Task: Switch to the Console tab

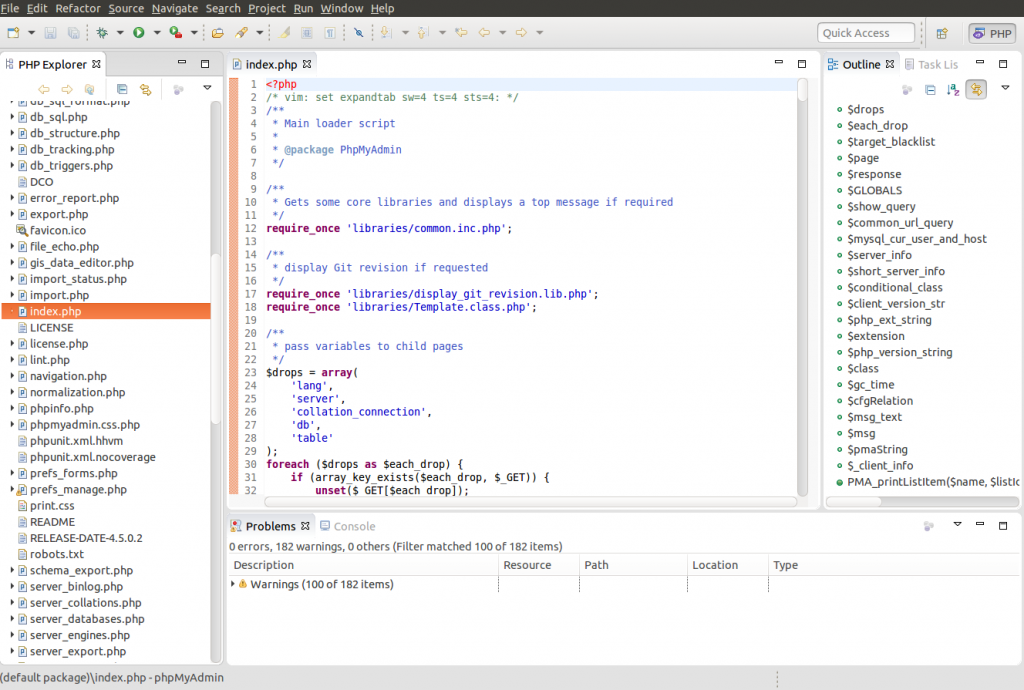Action: 354,526
